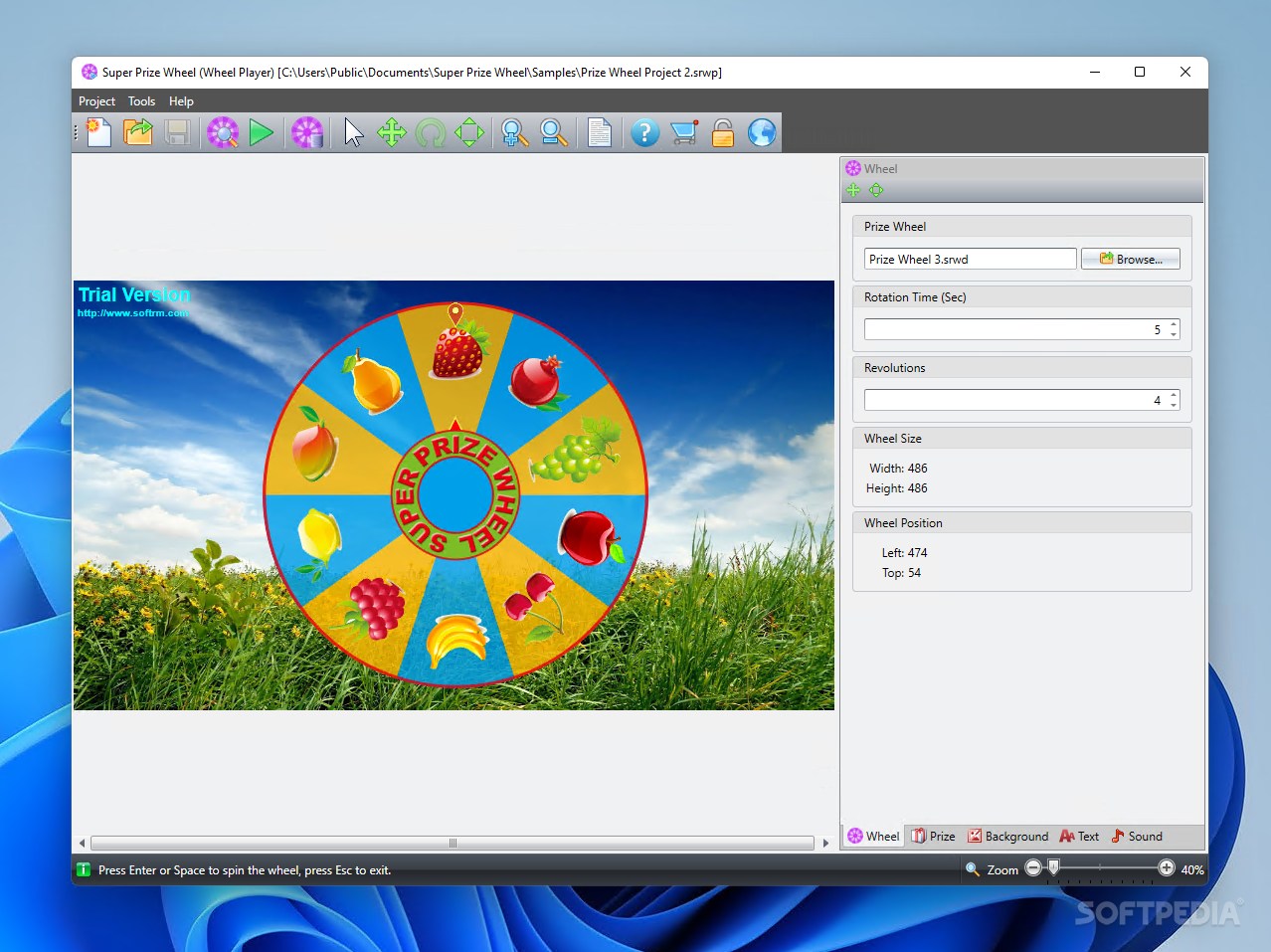The width and height of the screenshot is (1271, 952).
Task: Open a project via the folder icon
Action: click(137, 132)
